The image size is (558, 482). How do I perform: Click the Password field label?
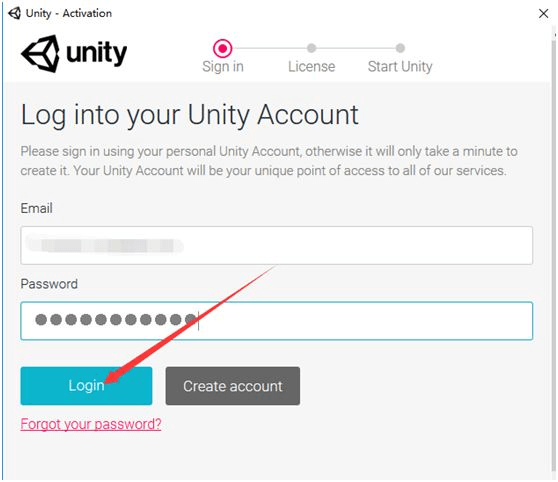coord(49,284)
